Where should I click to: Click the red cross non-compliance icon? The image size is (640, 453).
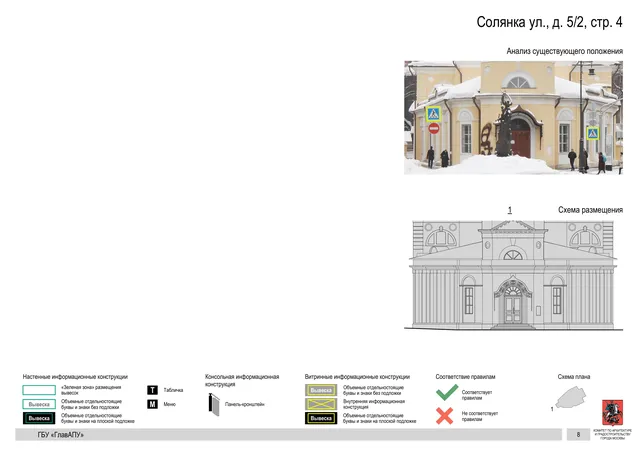tap(444, 416)
